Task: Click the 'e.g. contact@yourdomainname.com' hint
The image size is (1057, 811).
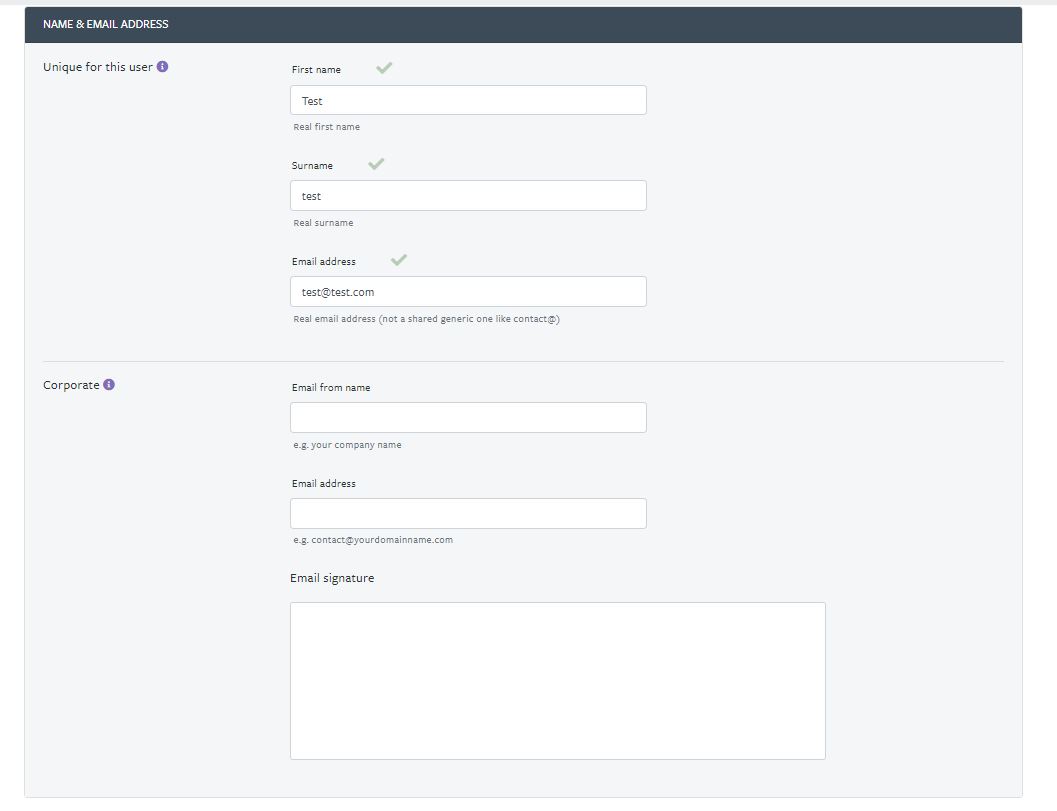Action: point(373,540)
